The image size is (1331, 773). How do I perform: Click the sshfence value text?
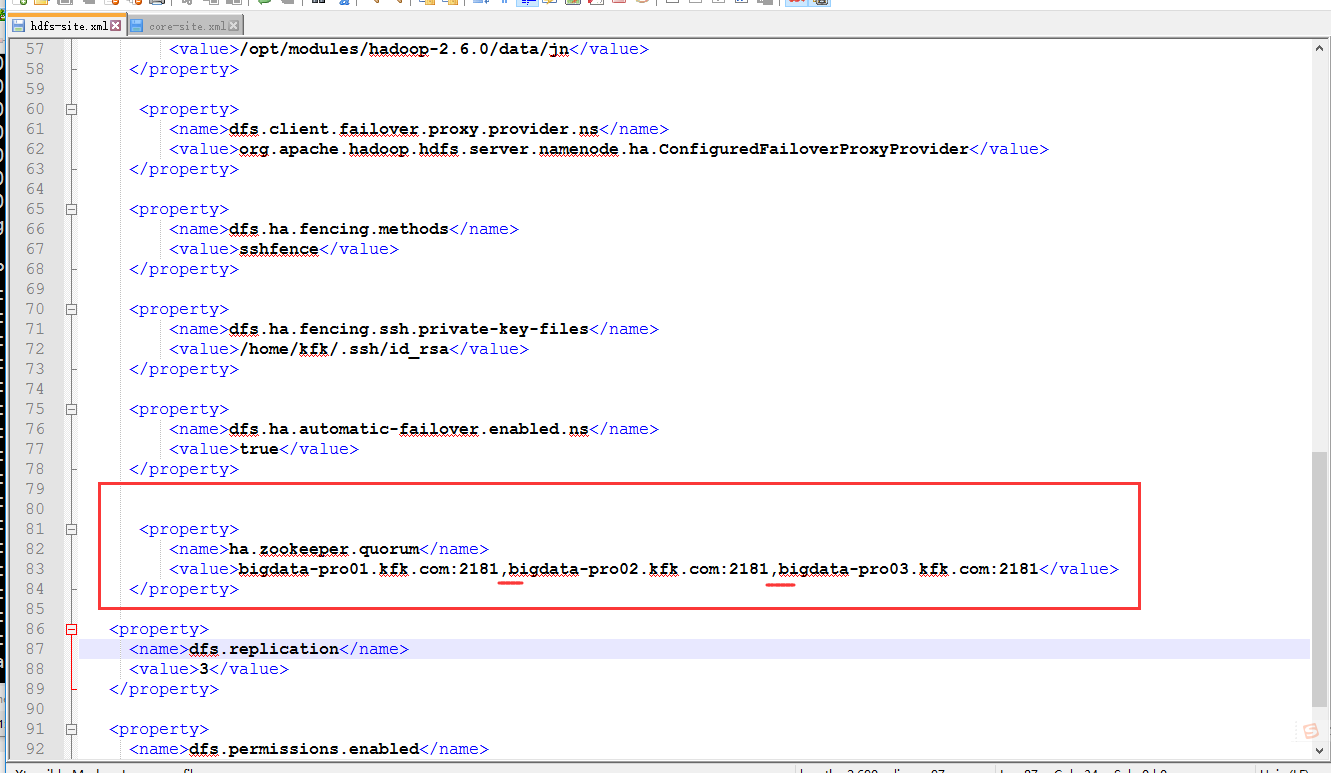tap(279, 249)
